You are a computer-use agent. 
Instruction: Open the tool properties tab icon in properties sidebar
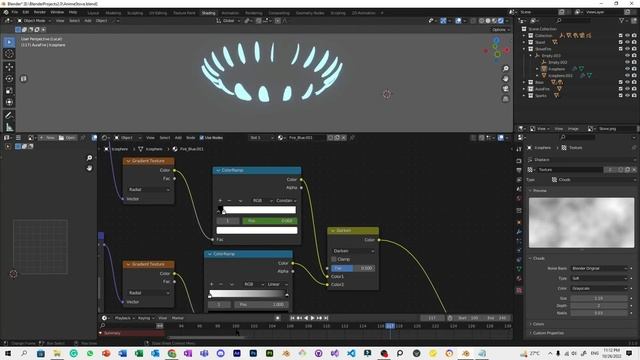(x=519, y=150)
